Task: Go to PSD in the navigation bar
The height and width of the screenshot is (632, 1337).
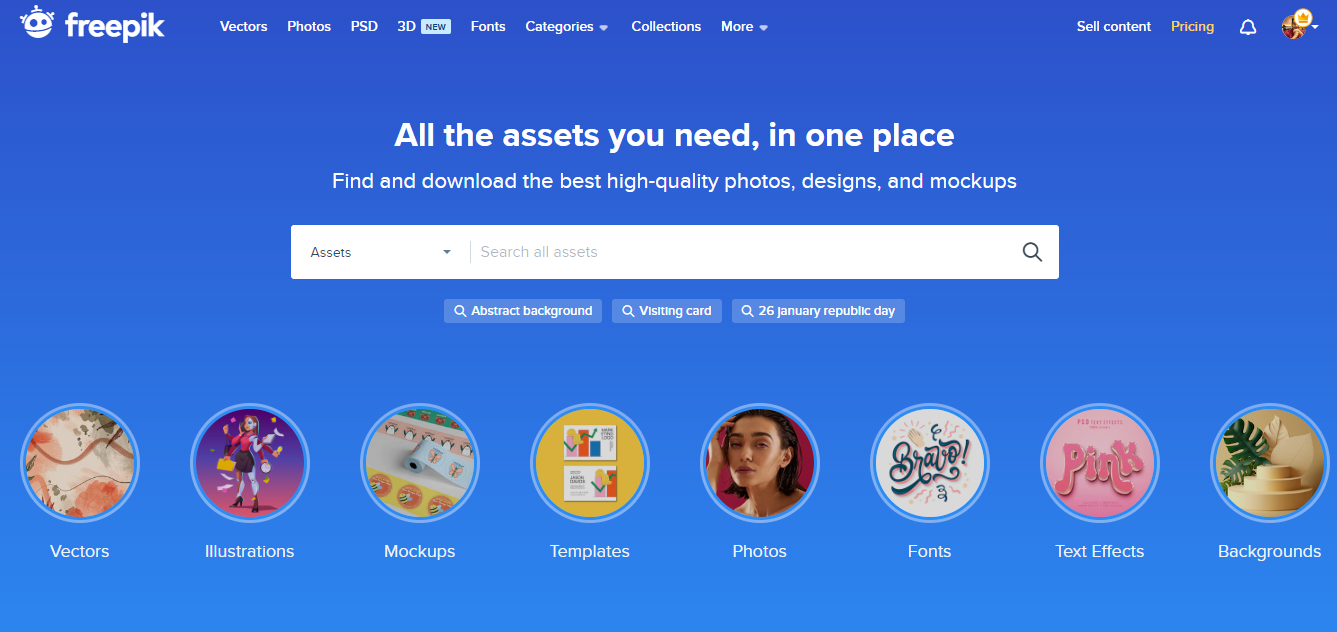Action: coord(364,27)
